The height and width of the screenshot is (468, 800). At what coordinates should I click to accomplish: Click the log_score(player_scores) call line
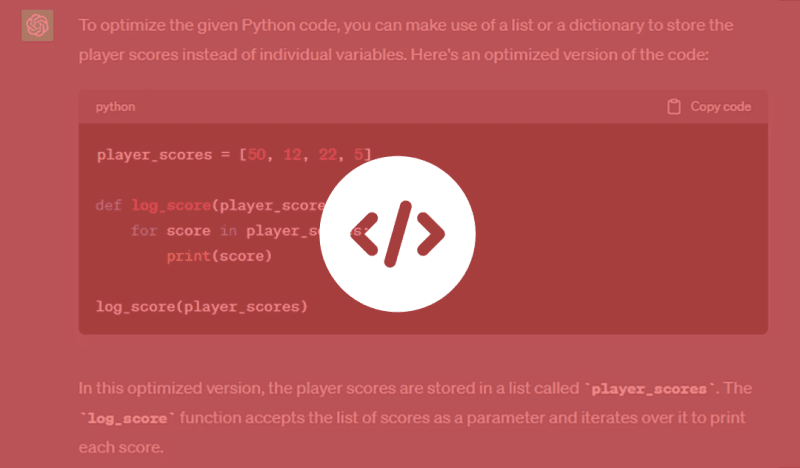pos(202,306)
